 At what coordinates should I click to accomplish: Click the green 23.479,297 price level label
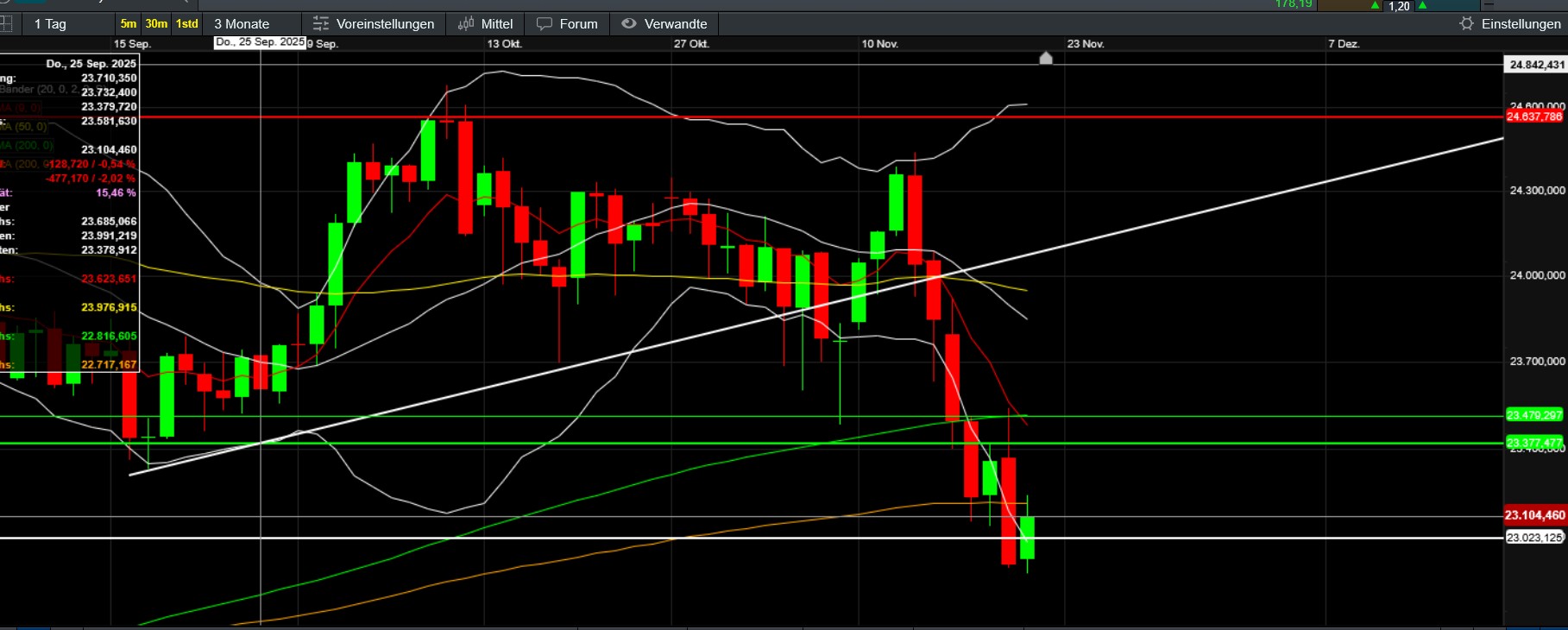coord(1534,415)
